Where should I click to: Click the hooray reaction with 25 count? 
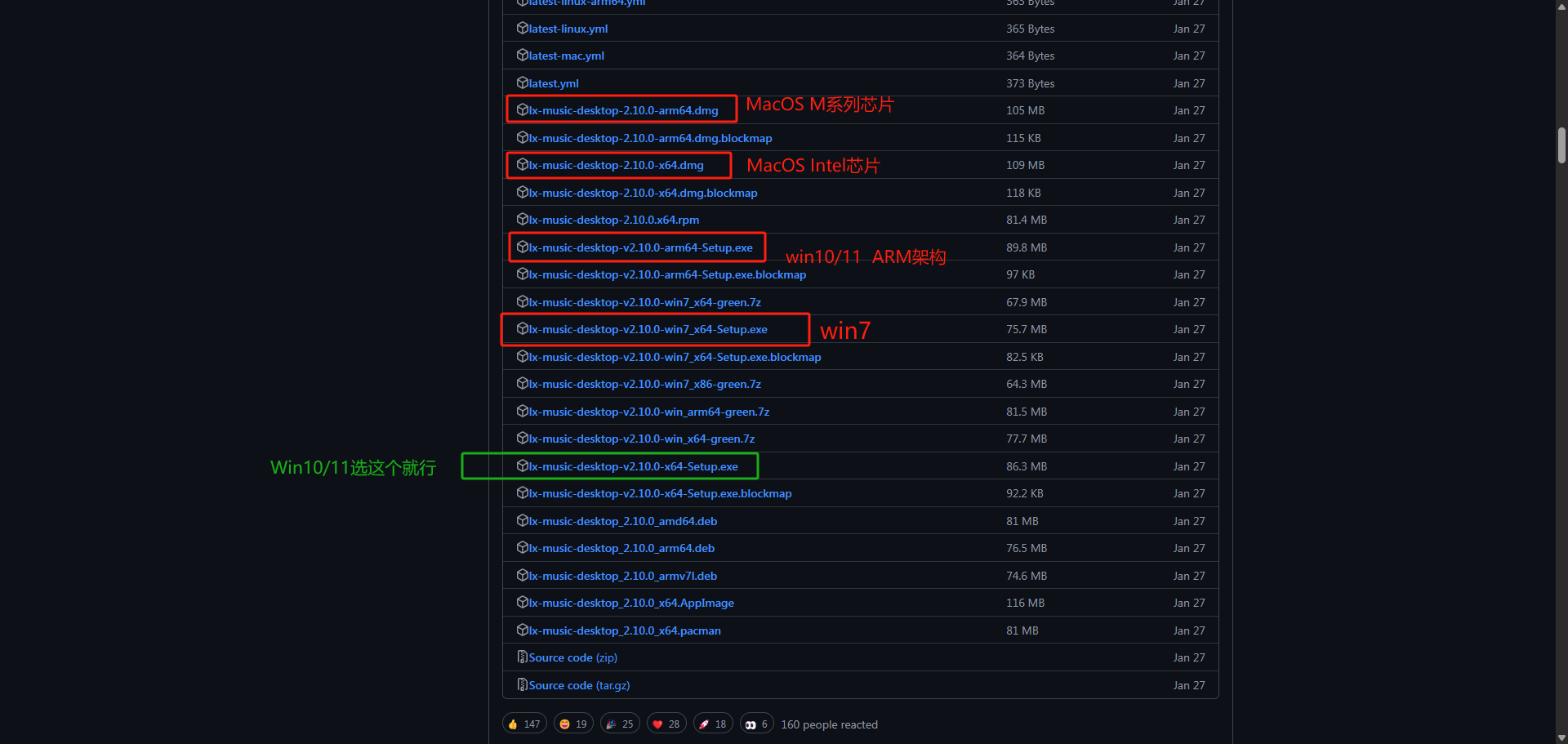[619, 724]
